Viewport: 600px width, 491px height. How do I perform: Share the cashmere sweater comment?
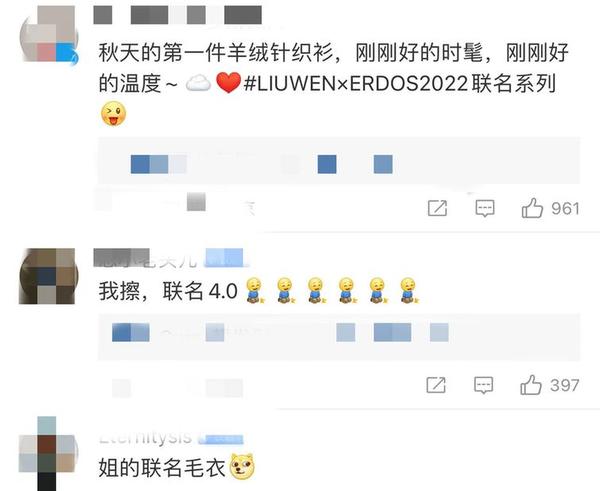(x=437, y=208)
